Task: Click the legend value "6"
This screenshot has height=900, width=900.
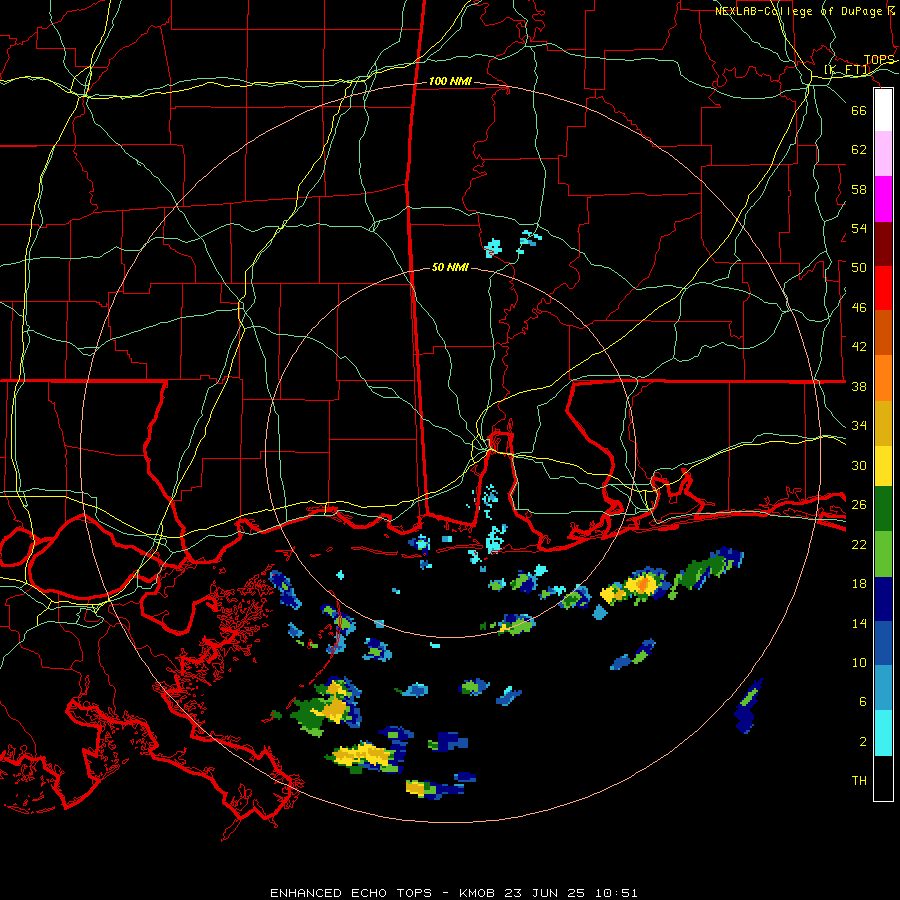Action: pyautogui.click(x=863, y=702)
